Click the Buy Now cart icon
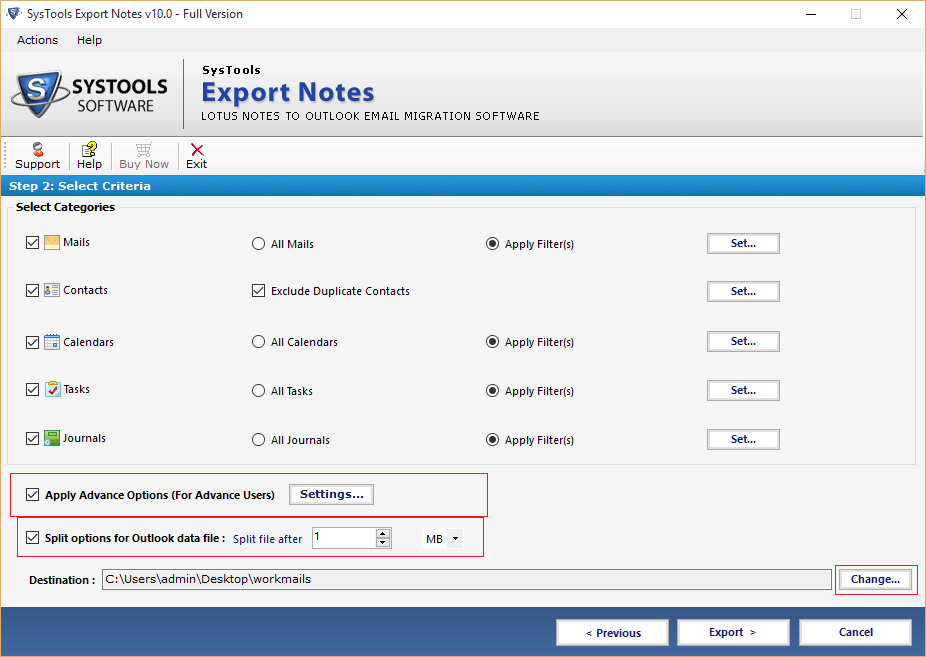926x657 pixels. click(144, 149)
